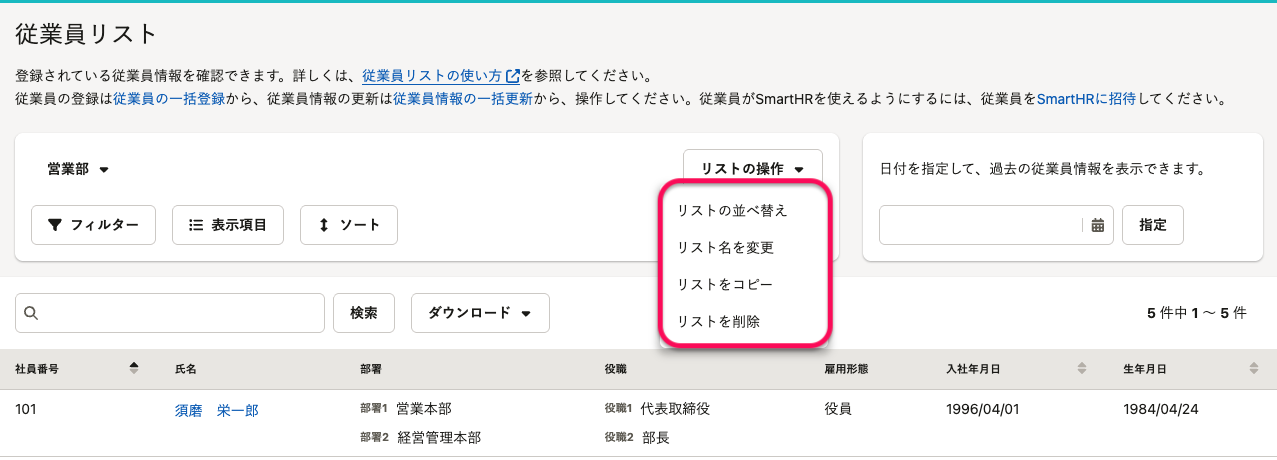The image size is (1277, 460).
Task: Choose リストを削除 from the menu
Action: (x=718, y=321)
